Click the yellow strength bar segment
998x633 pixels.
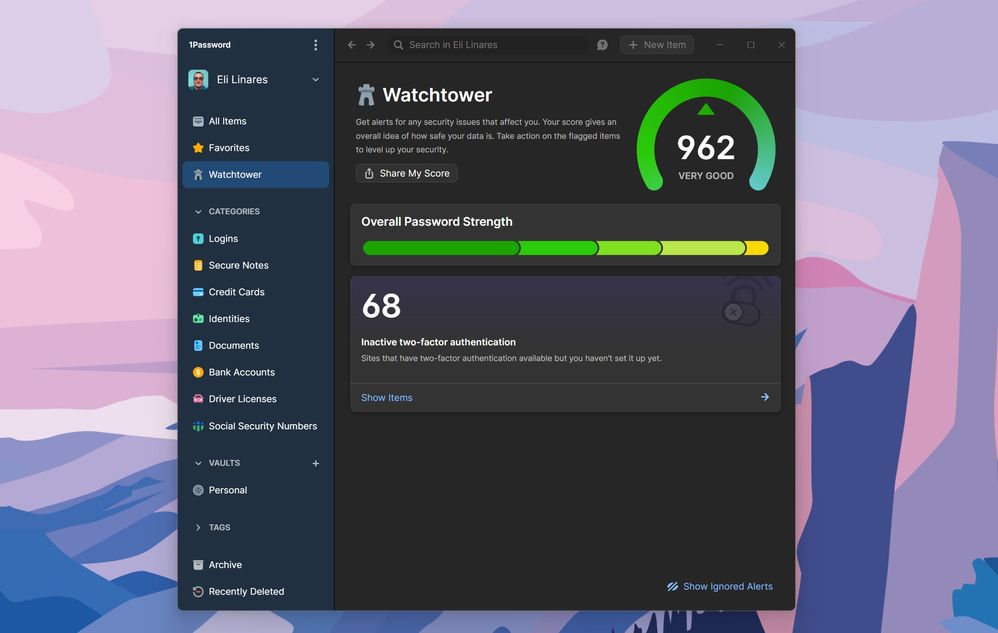coord(757,248)
